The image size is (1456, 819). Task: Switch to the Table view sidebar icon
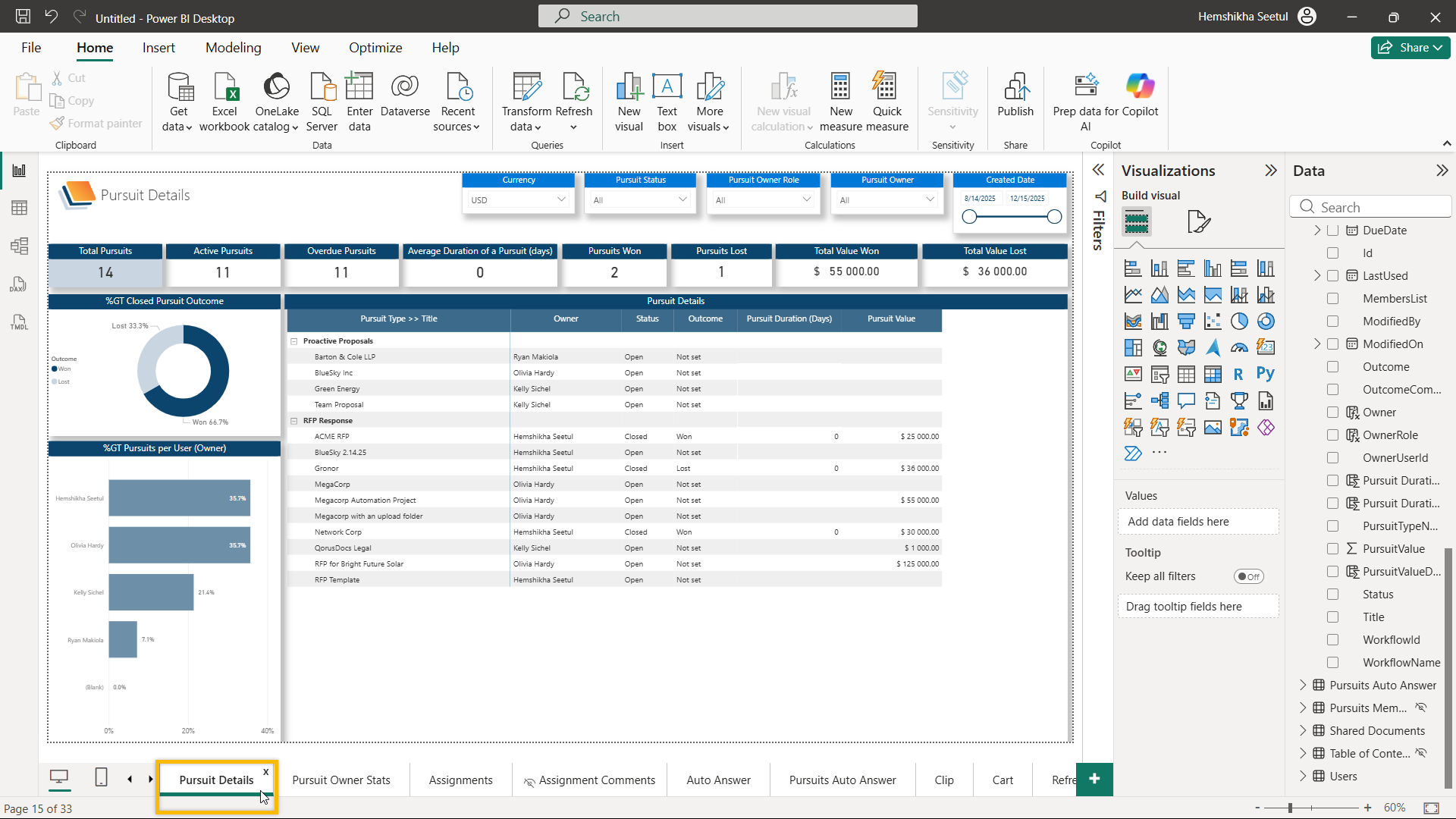[19, 208]
